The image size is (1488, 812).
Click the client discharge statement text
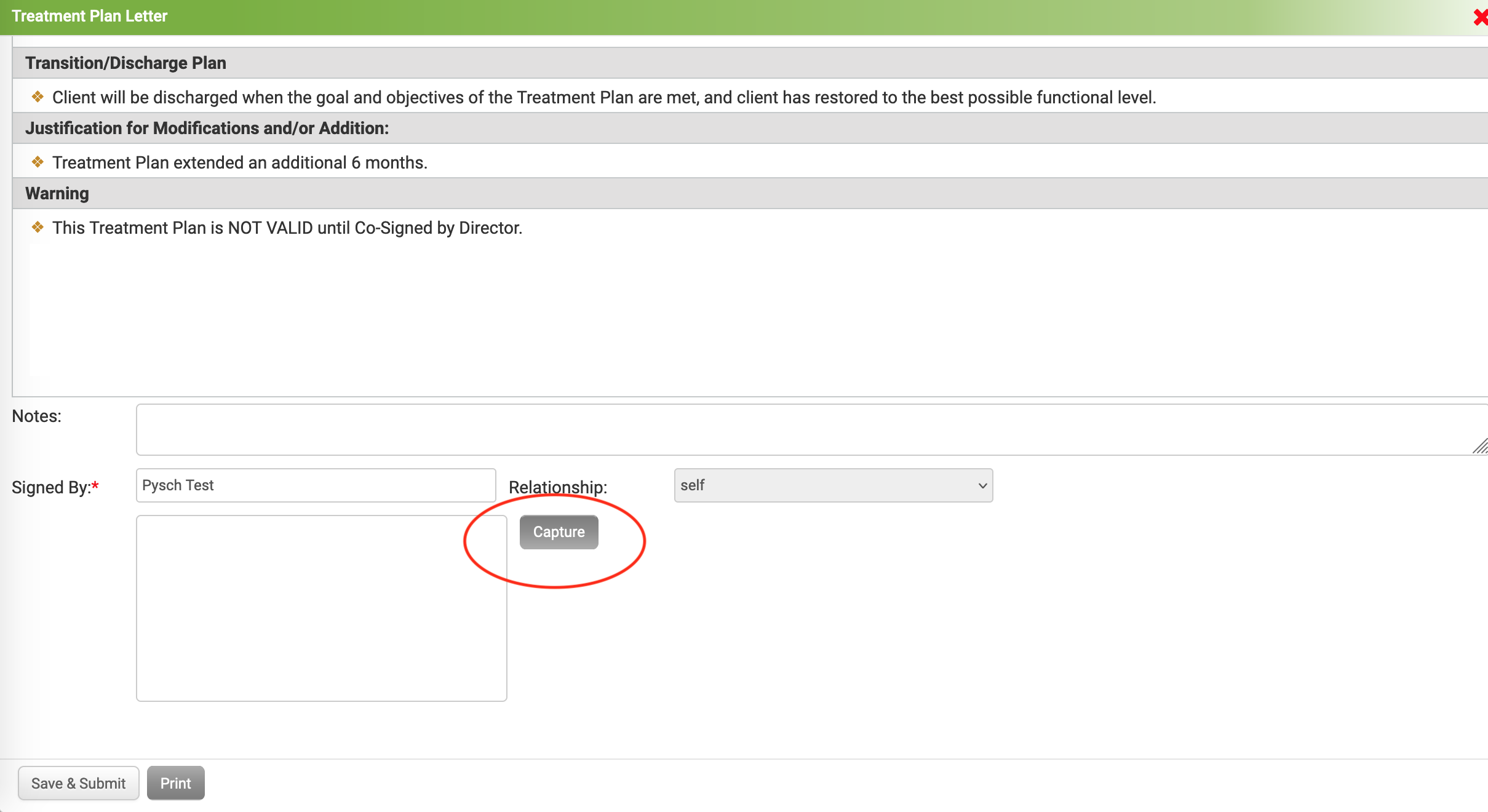[603, 97]
